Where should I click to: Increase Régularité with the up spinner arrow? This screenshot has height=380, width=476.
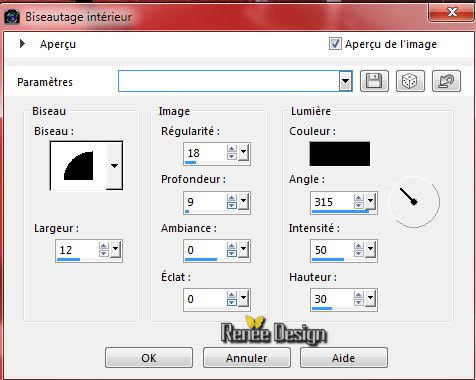232,149
